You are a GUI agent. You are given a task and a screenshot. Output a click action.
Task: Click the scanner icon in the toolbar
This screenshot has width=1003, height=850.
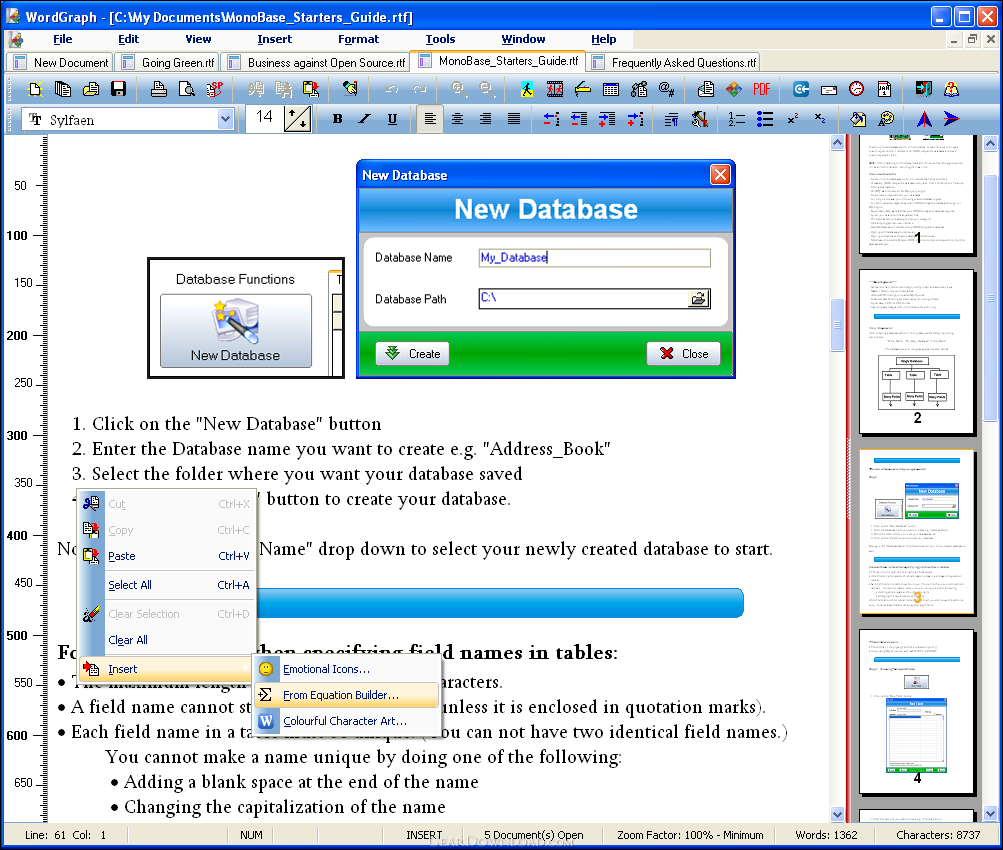583,89
